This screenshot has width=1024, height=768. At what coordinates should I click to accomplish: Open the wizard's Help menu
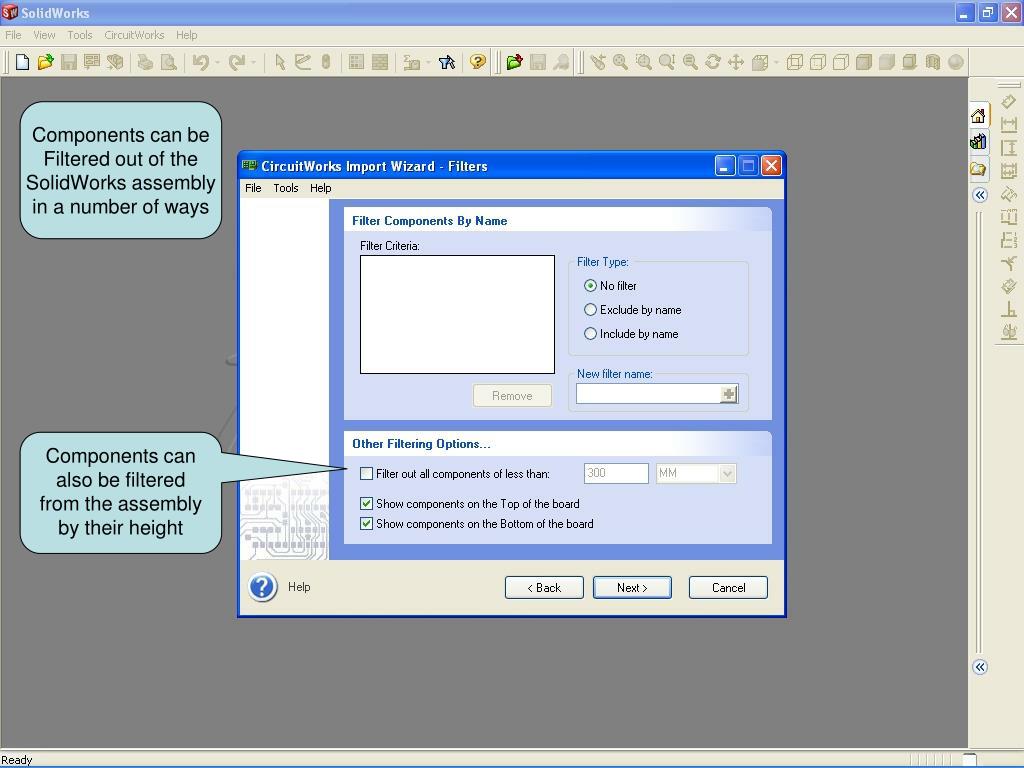321,188
